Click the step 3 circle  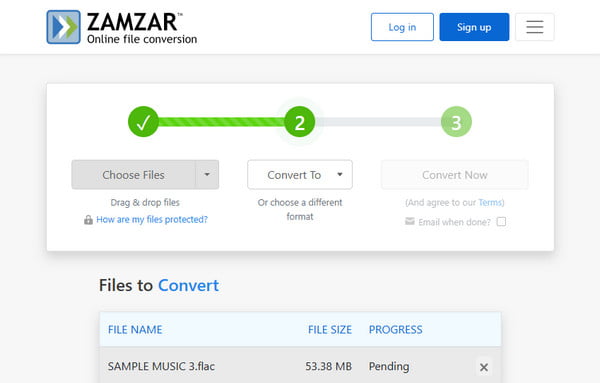456,122
